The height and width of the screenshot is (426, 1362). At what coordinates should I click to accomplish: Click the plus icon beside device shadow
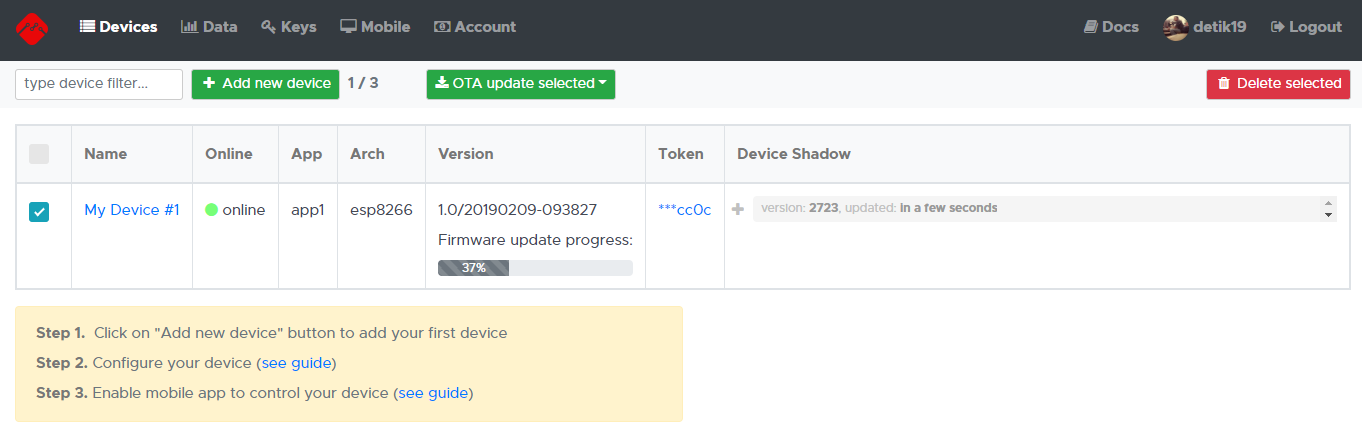pyautogui.click(x=738, y=209)
